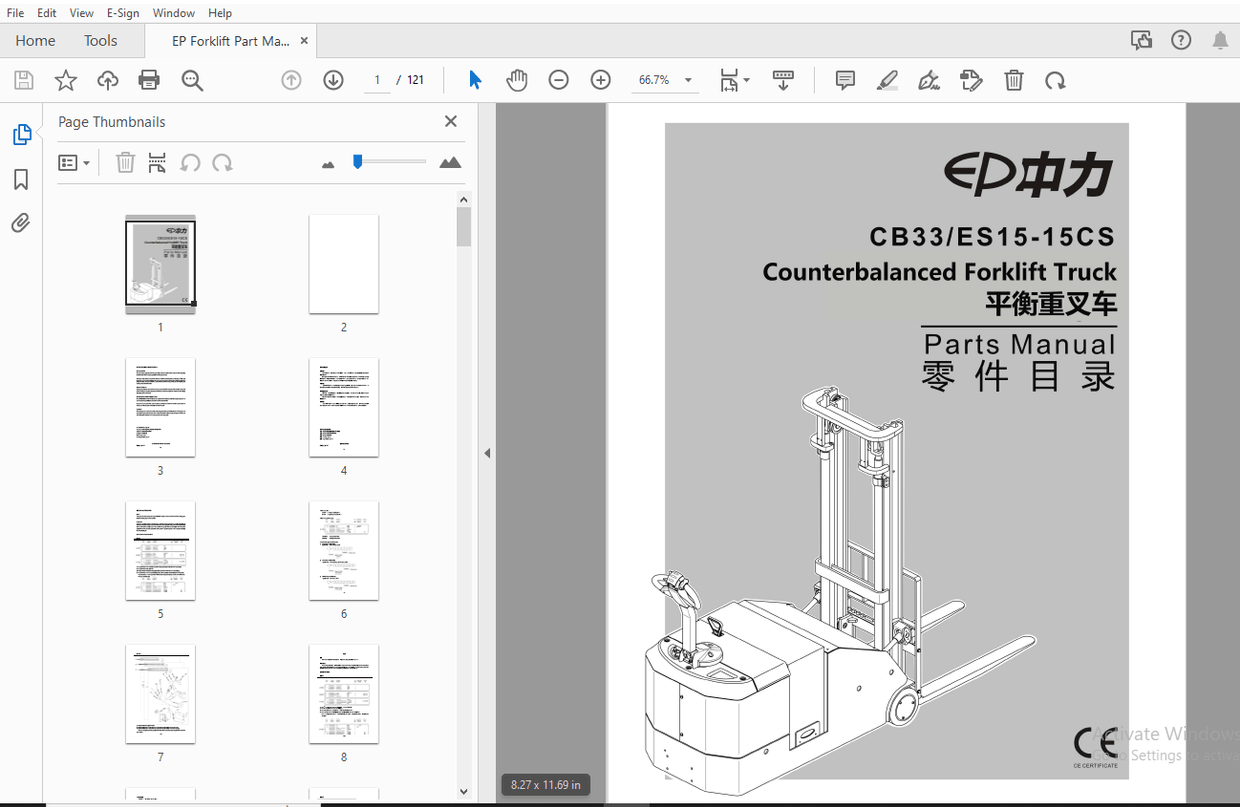This screenshot has width=1240, height=807.
Task: Click the Zoom out minus icon
Action: point(558,80)
